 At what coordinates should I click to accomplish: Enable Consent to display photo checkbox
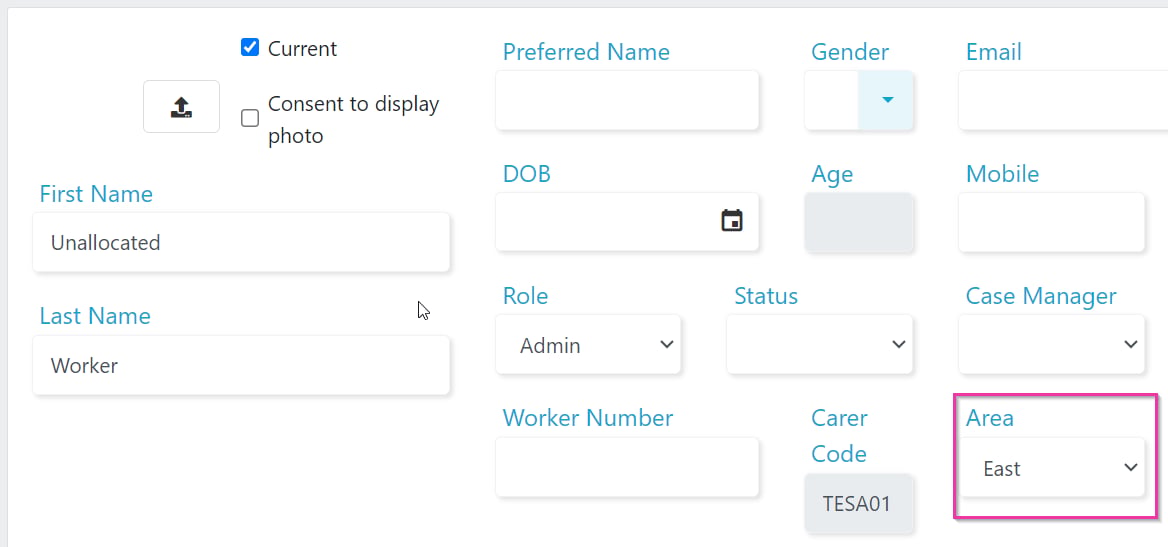(x=250, y=118)
